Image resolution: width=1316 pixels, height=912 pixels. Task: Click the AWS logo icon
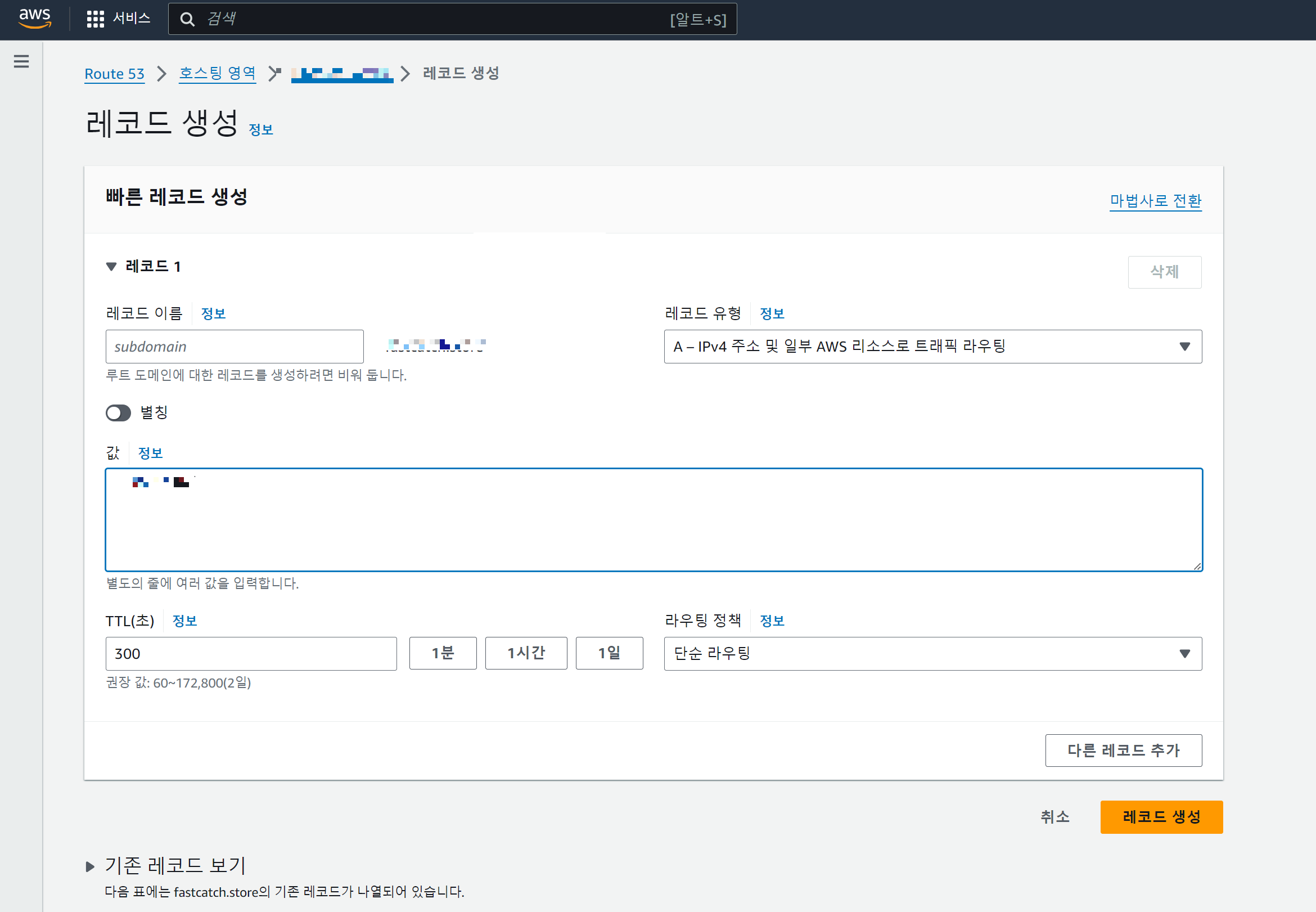coord(35,19)
